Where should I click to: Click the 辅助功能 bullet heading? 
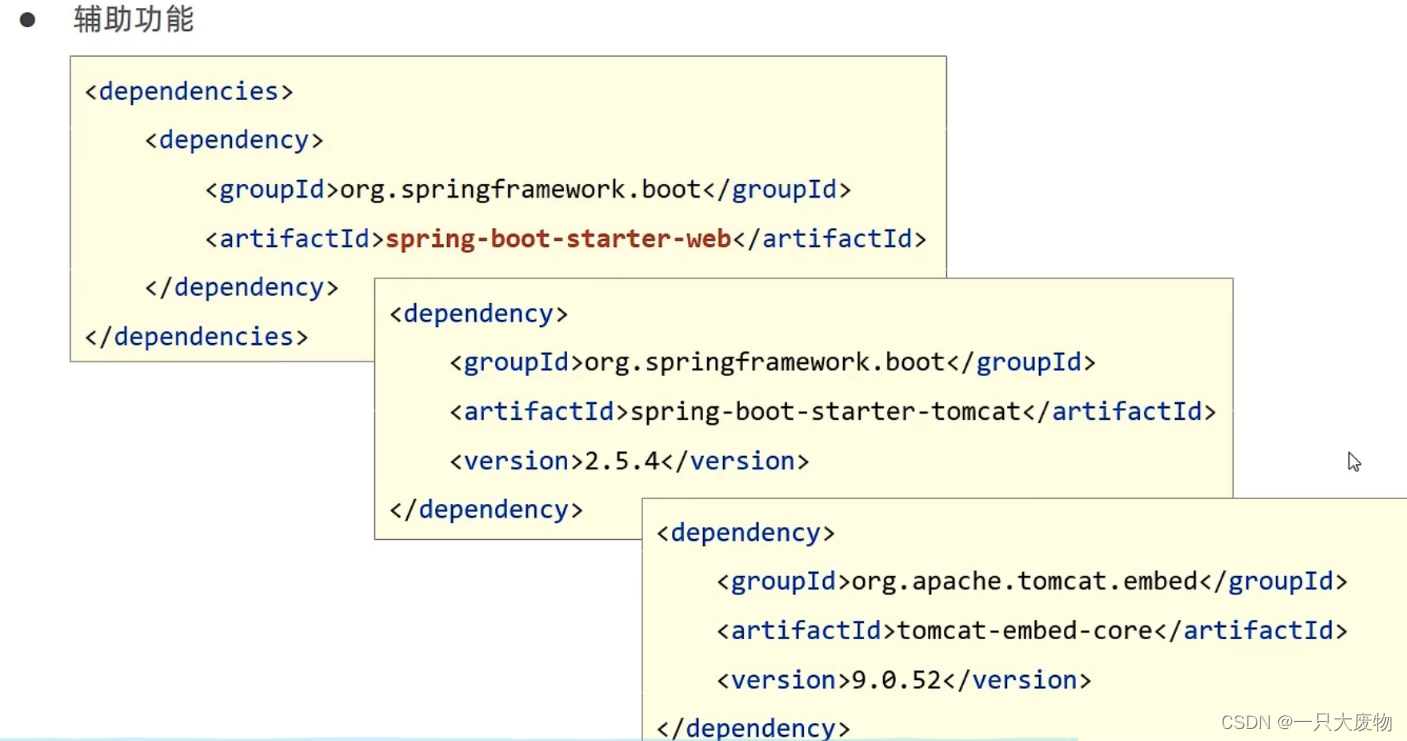pos(133,19)
